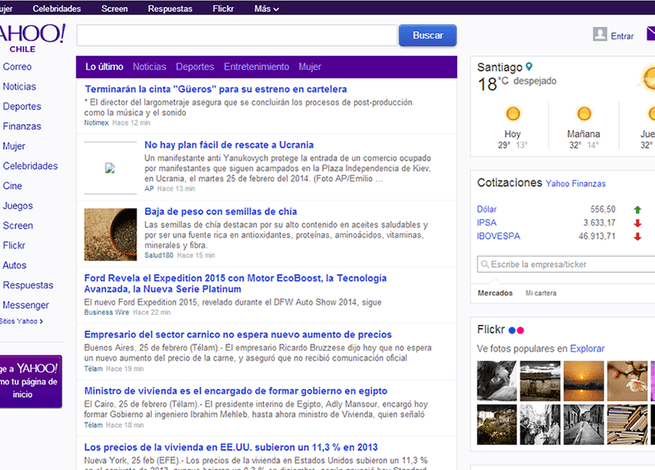This screenshot has width=655, height=470.
Task: Click the Entrar sign-in link
Action: [x=622, y=36]
